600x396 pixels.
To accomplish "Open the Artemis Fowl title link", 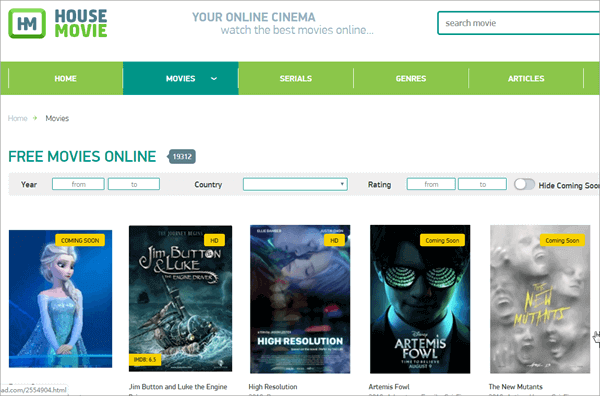I will pos(389,386).
